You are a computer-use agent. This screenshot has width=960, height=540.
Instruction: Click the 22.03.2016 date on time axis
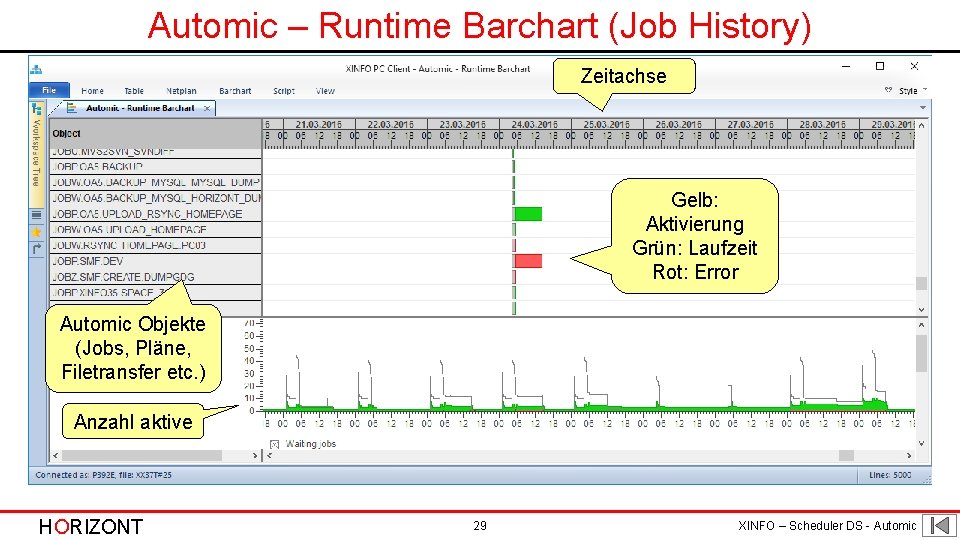pyautogui.click(x=391, y=124)
